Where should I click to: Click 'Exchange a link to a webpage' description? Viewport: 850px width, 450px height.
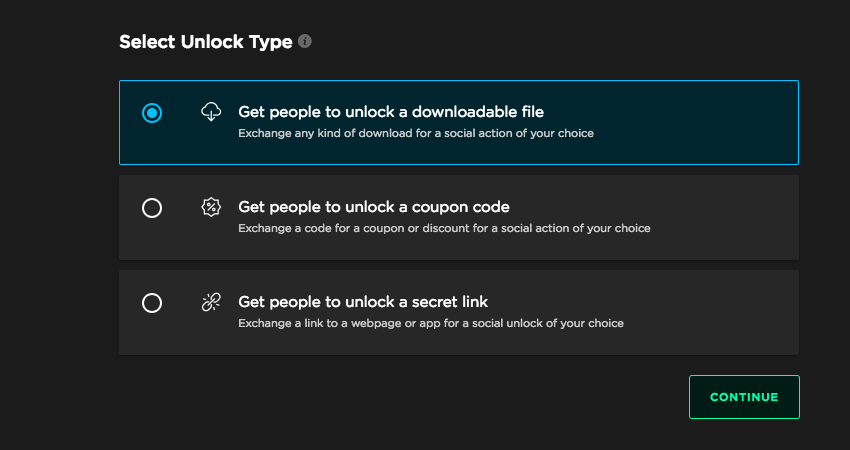(x=430, y=323)
